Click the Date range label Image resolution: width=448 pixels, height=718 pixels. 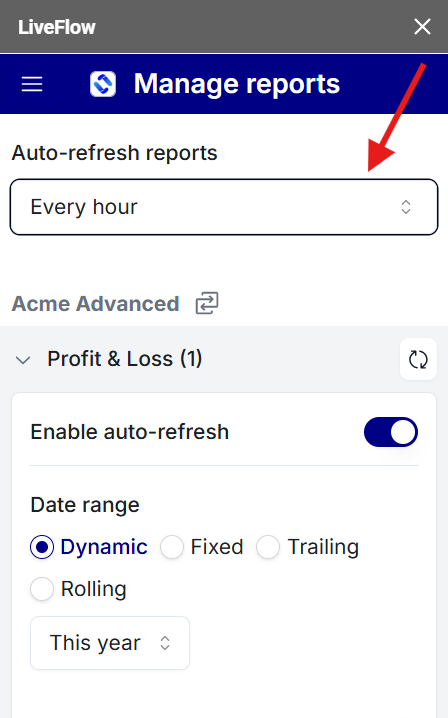85,505
